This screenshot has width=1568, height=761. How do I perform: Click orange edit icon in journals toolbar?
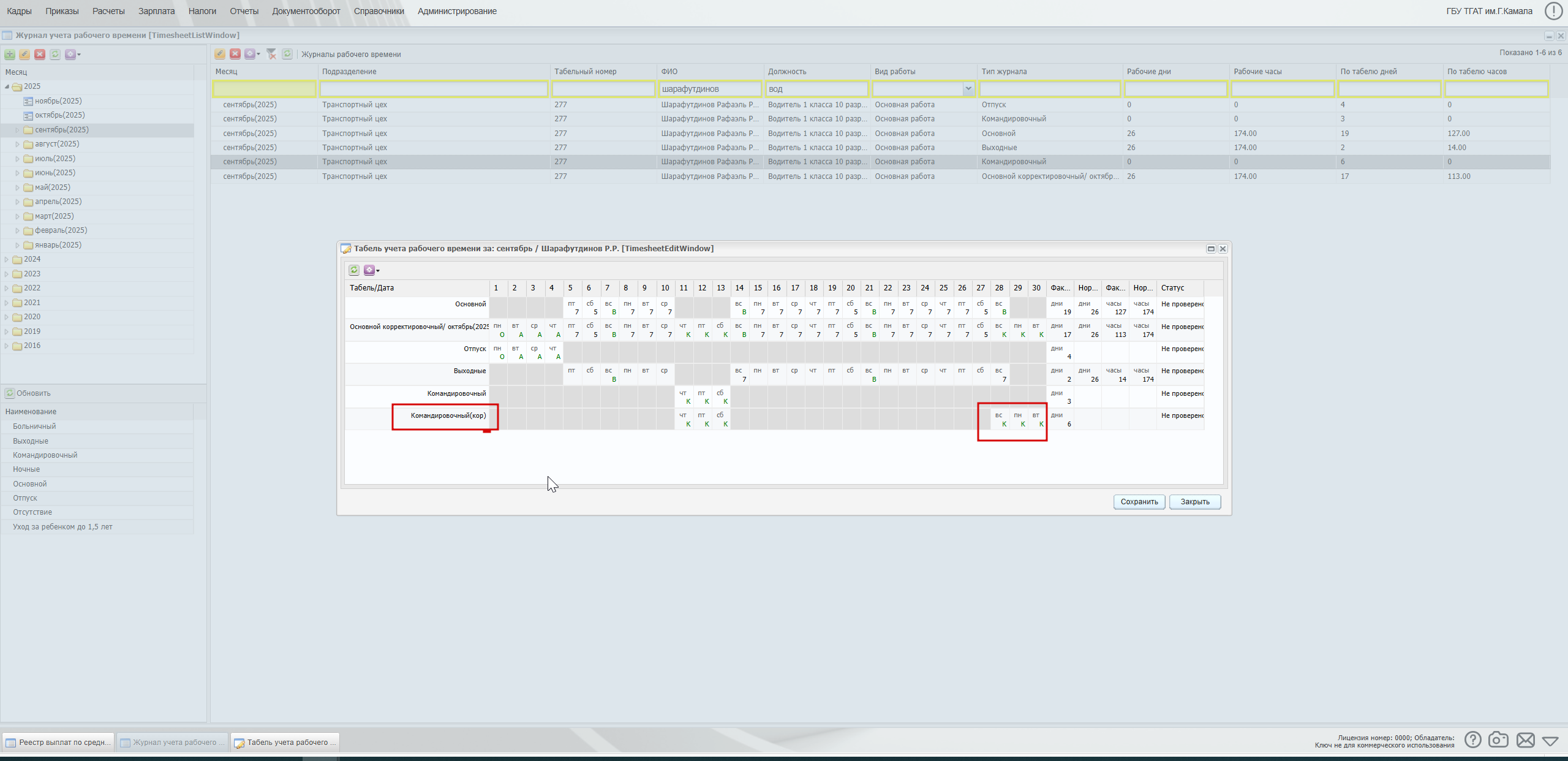tap(219, 54)
